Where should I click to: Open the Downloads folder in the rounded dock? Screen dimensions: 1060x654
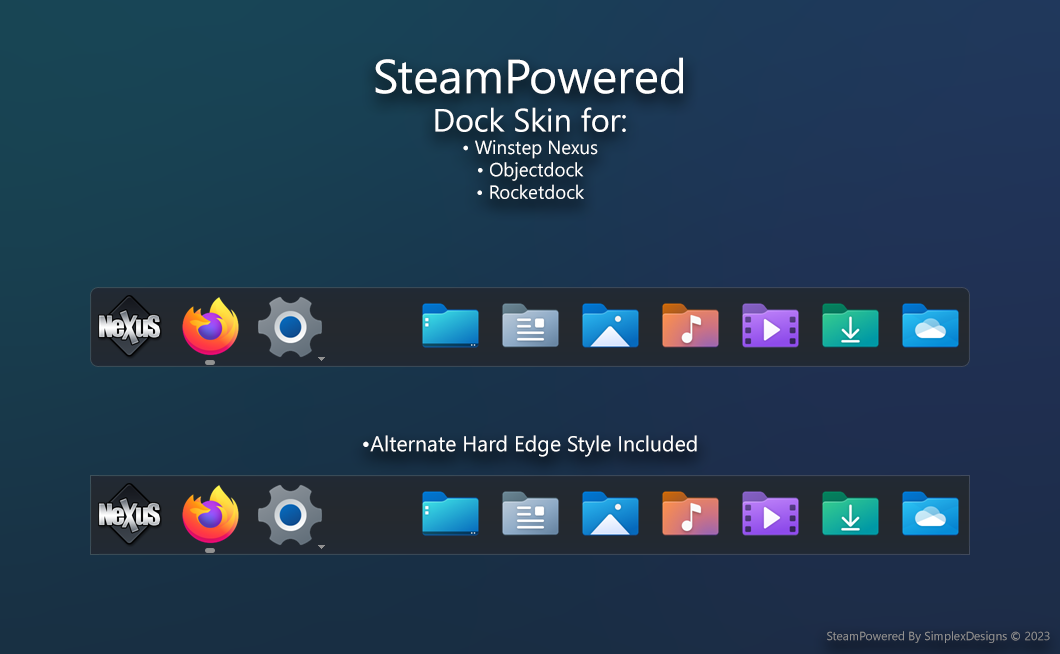(x=850, y=326)
